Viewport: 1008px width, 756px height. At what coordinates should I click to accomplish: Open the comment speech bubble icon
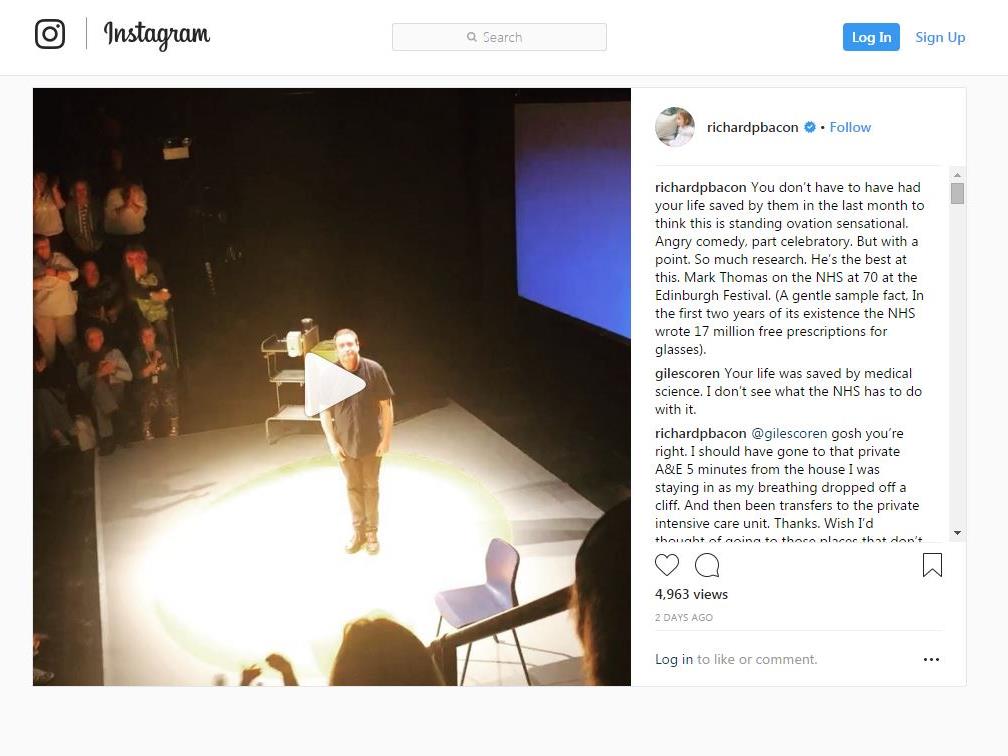707,565
